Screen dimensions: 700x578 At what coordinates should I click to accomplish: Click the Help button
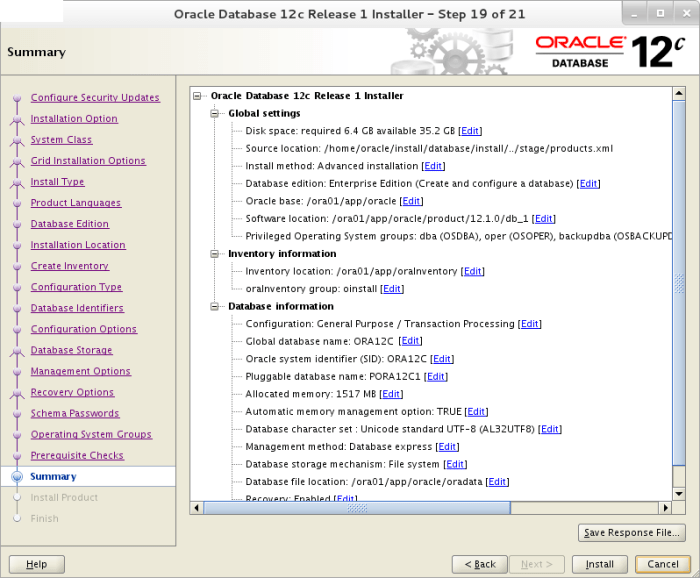37,564
